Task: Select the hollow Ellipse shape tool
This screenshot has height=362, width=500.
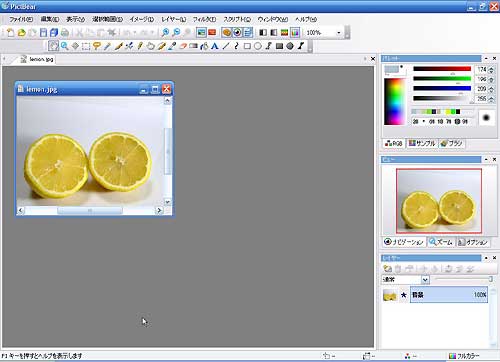Action: coord(258,46)
